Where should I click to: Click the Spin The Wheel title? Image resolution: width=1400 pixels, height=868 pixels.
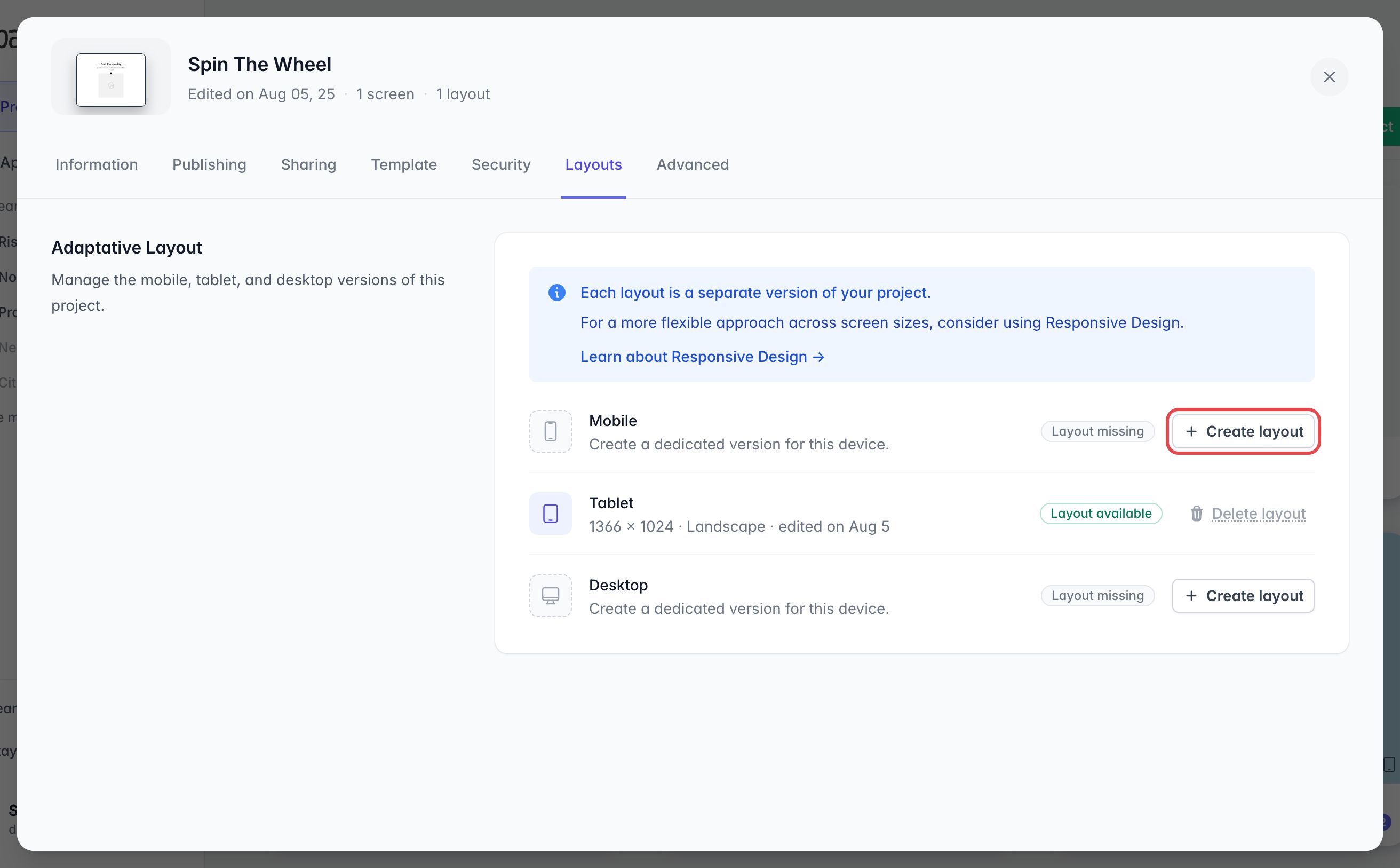(x=259, y=64)
